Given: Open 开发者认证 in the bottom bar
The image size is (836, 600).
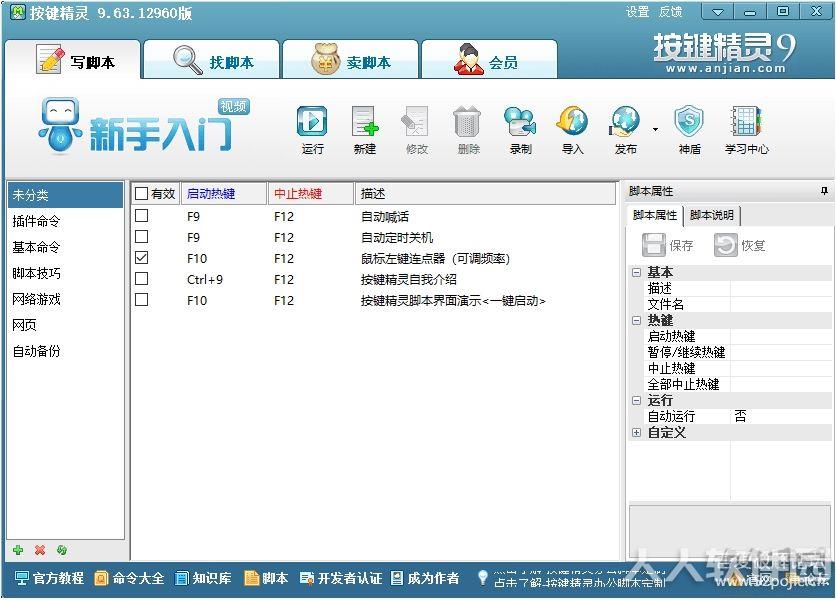Looking at the screenshot, I should [341, 578].
